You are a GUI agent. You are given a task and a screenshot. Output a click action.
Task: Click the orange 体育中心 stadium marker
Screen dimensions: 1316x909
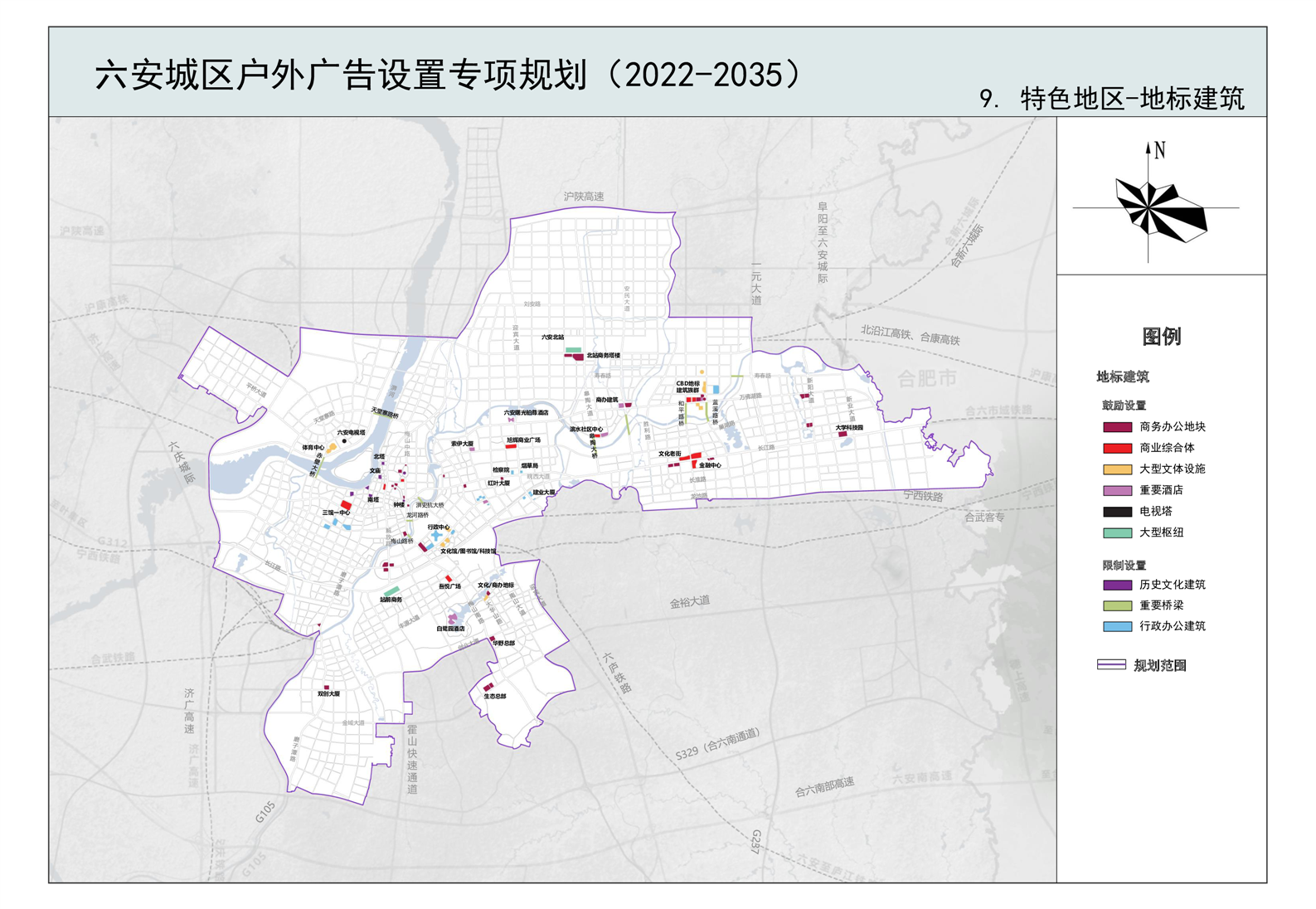331,448
